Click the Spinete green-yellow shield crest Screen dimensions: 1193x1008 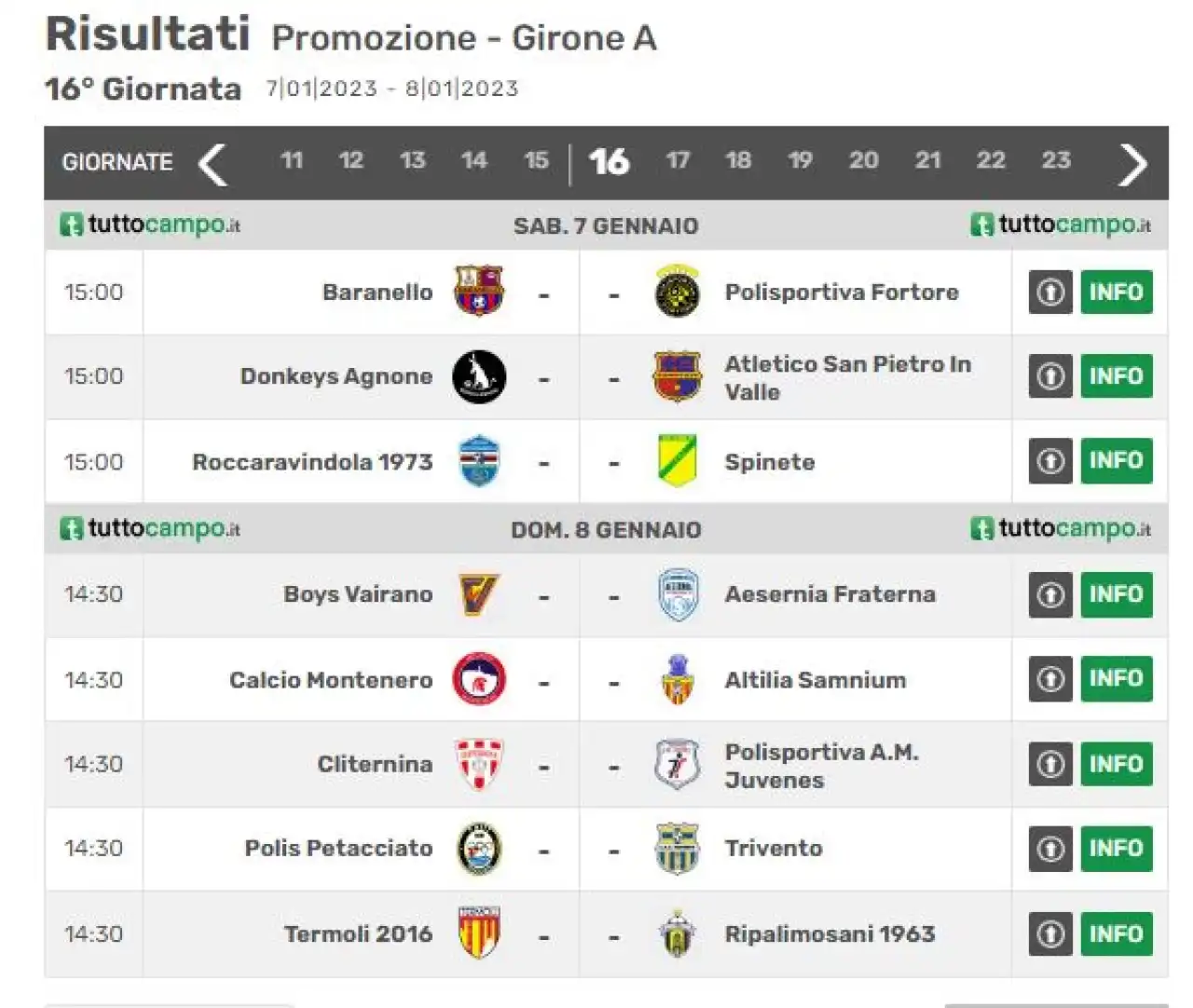point(678,460)
